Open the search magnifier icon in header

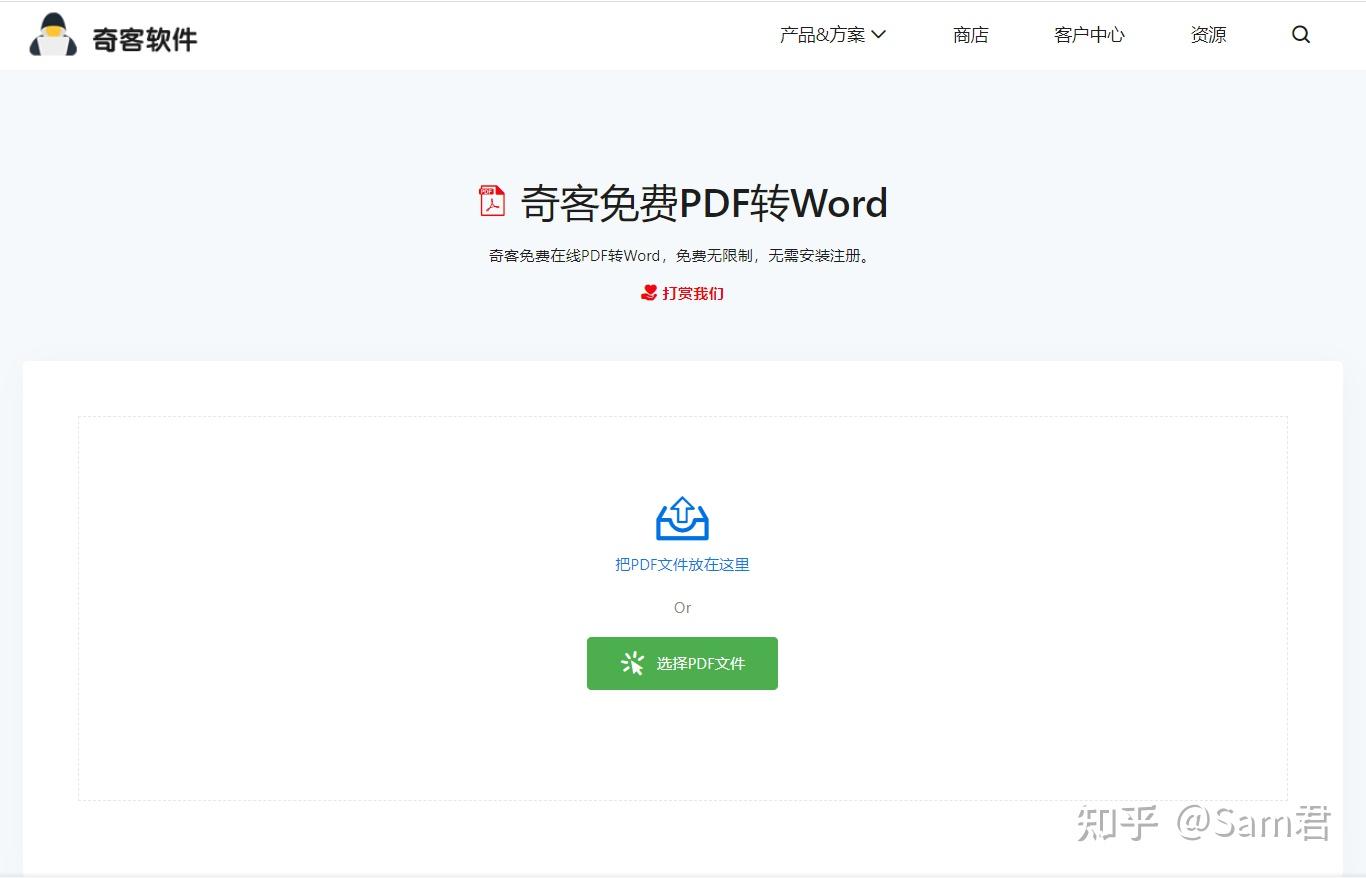[1301, 35]
